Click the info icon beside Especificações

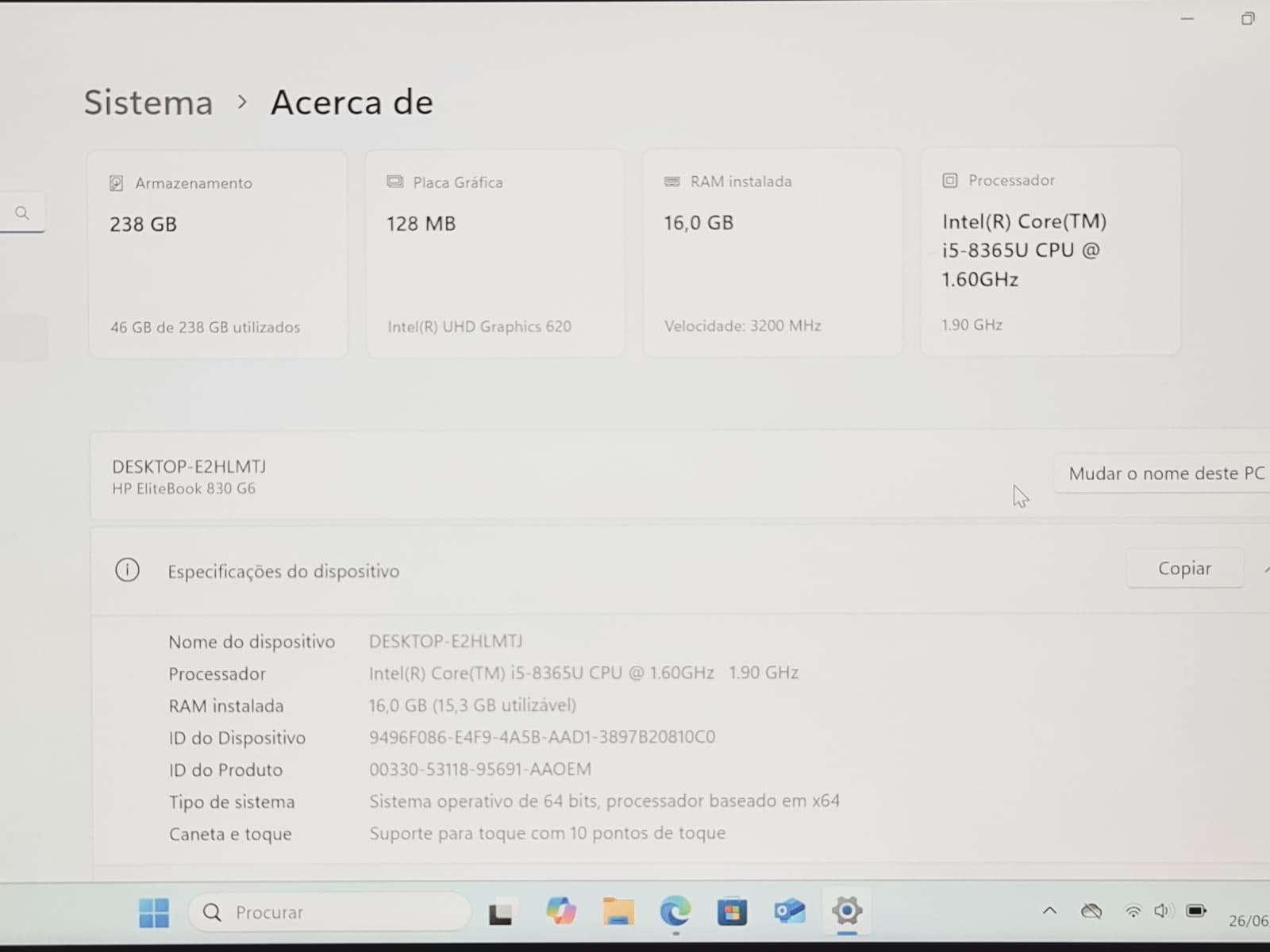127,570
